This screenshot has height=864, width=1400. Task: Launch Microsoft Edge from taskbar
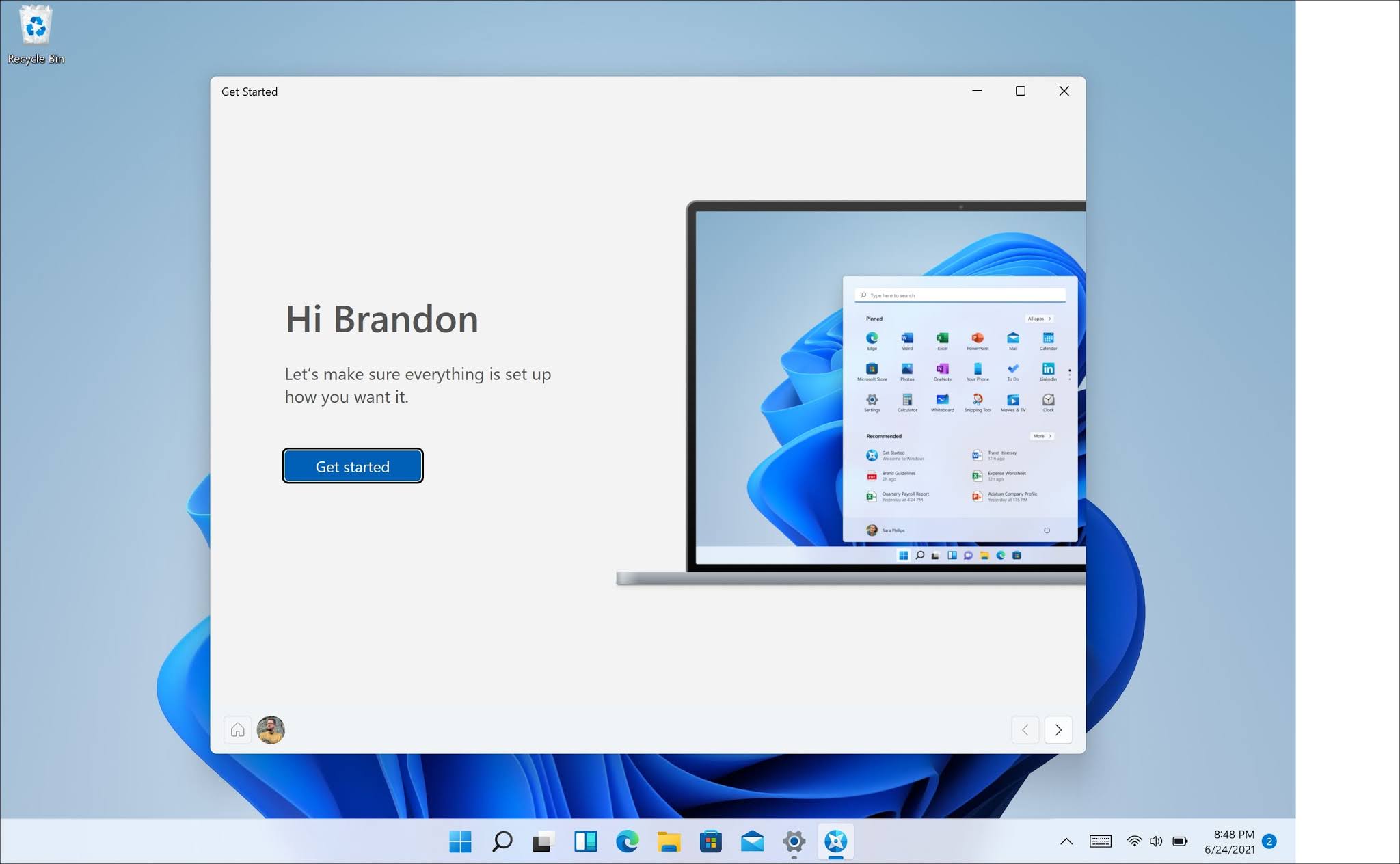tap(627, 841)
